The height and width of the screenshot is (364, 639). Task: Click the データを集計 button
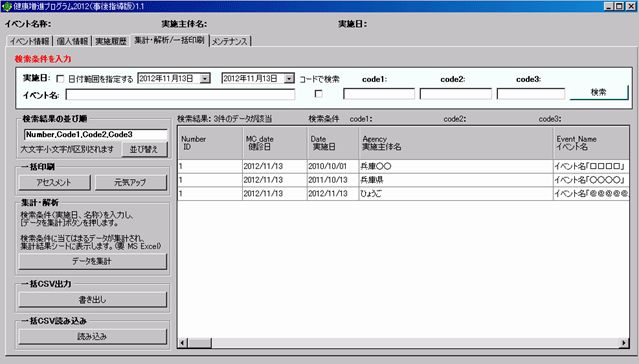[93, 261]
